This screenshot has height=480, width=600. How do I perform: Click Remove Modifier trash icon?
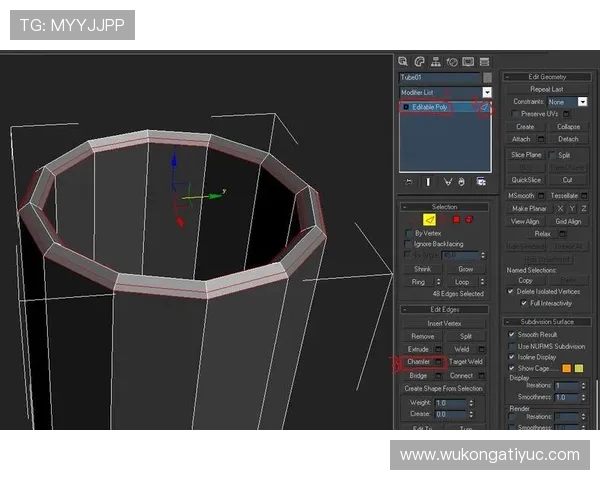pos(462,182)
